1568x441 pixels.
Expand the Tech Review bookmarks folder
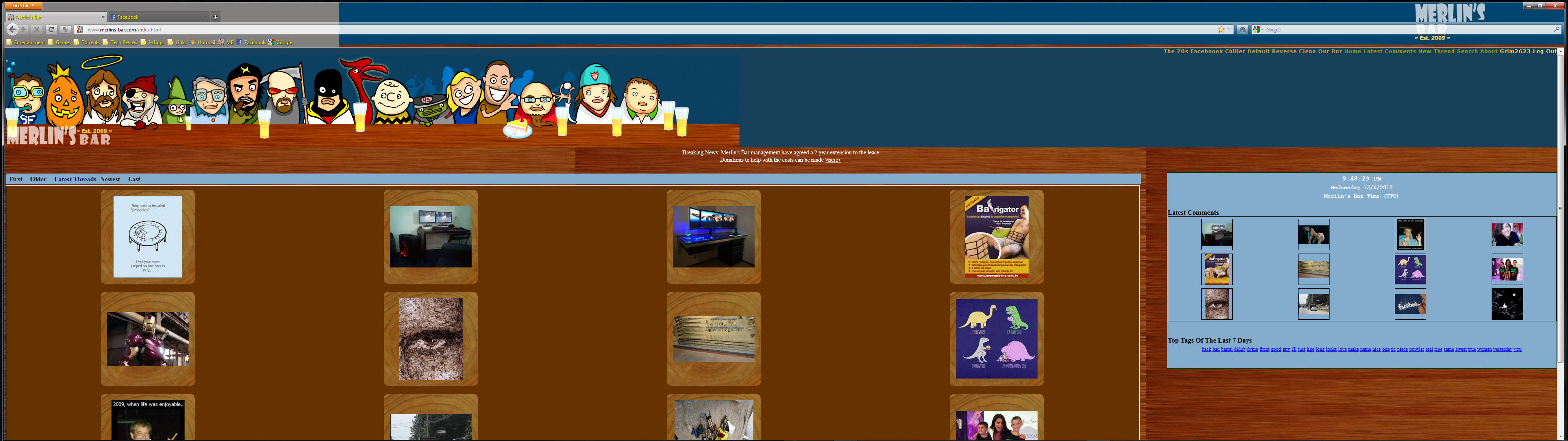pyautogui.click(x=120, y=42)
